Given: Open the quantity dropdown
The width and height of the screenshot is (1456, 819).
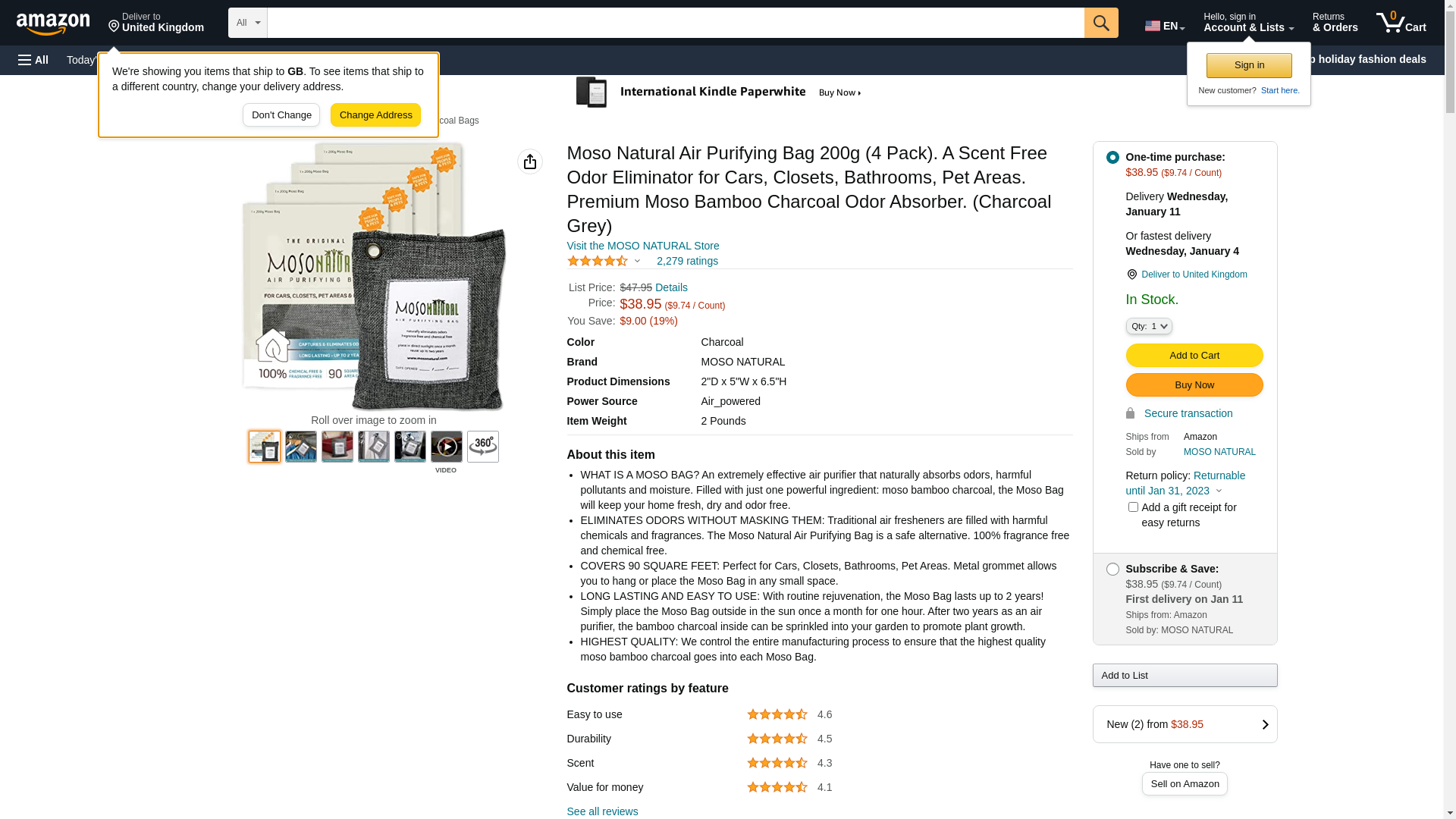Looking at the screenshot, I should (1148, 326).
